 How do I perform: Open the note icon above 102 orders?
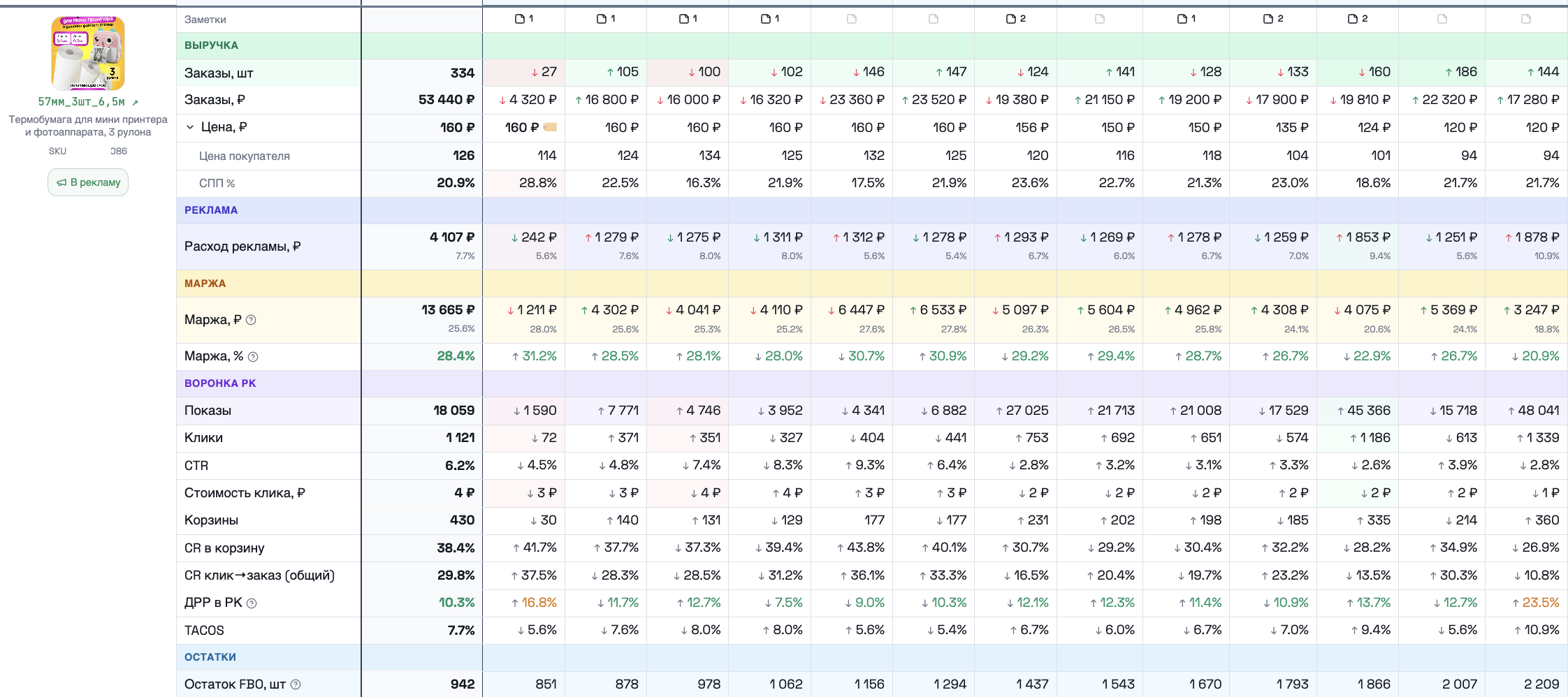(x=765, y=19)
